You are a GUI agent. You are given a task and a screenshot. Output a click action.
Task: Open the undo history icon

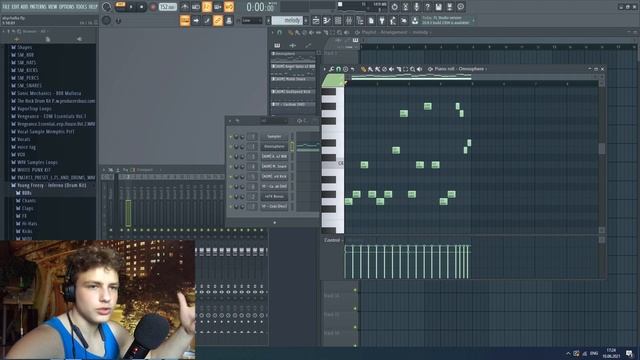[x=394, y=7]
